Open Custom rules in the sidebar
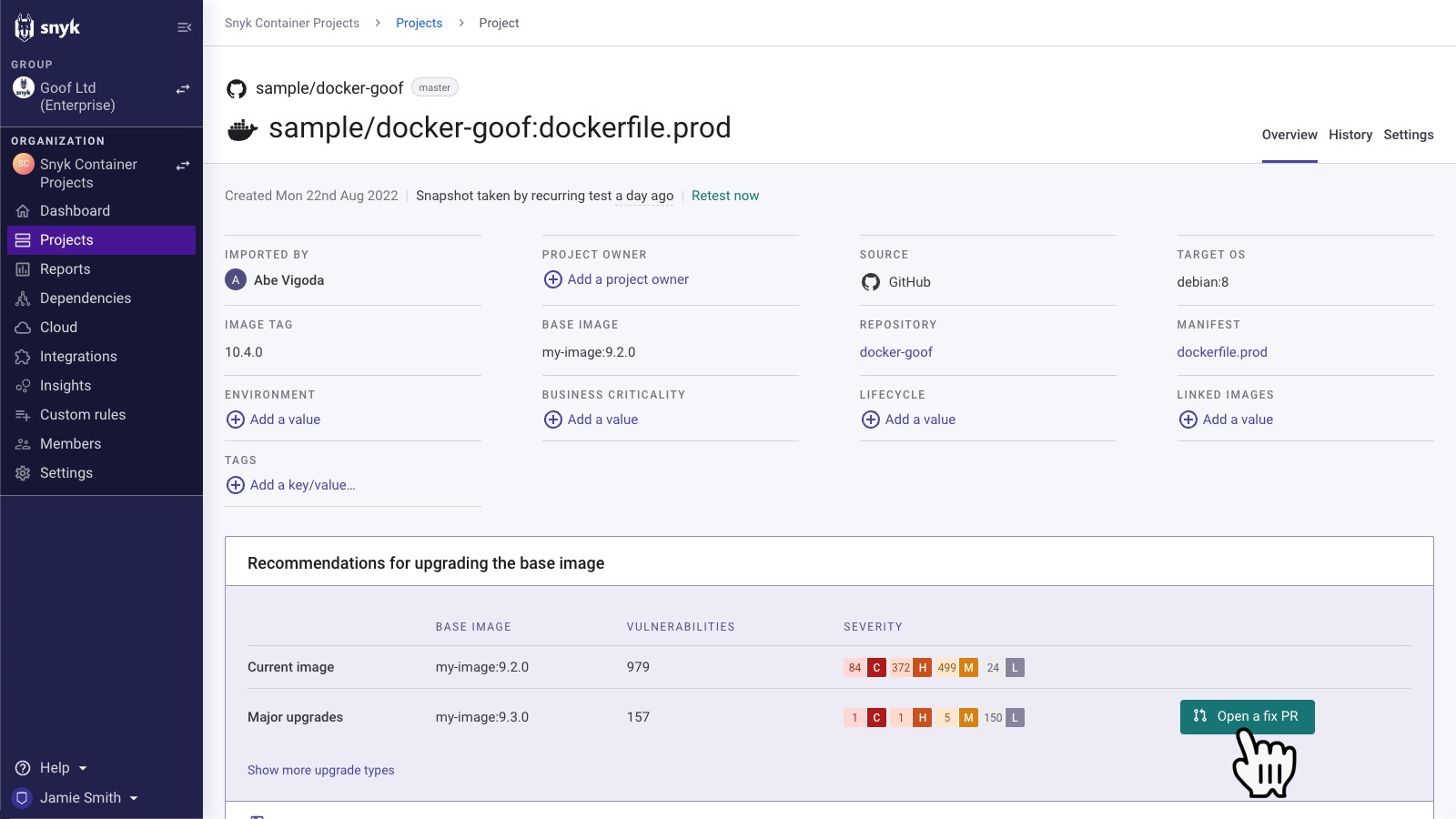 pos(82,415)
